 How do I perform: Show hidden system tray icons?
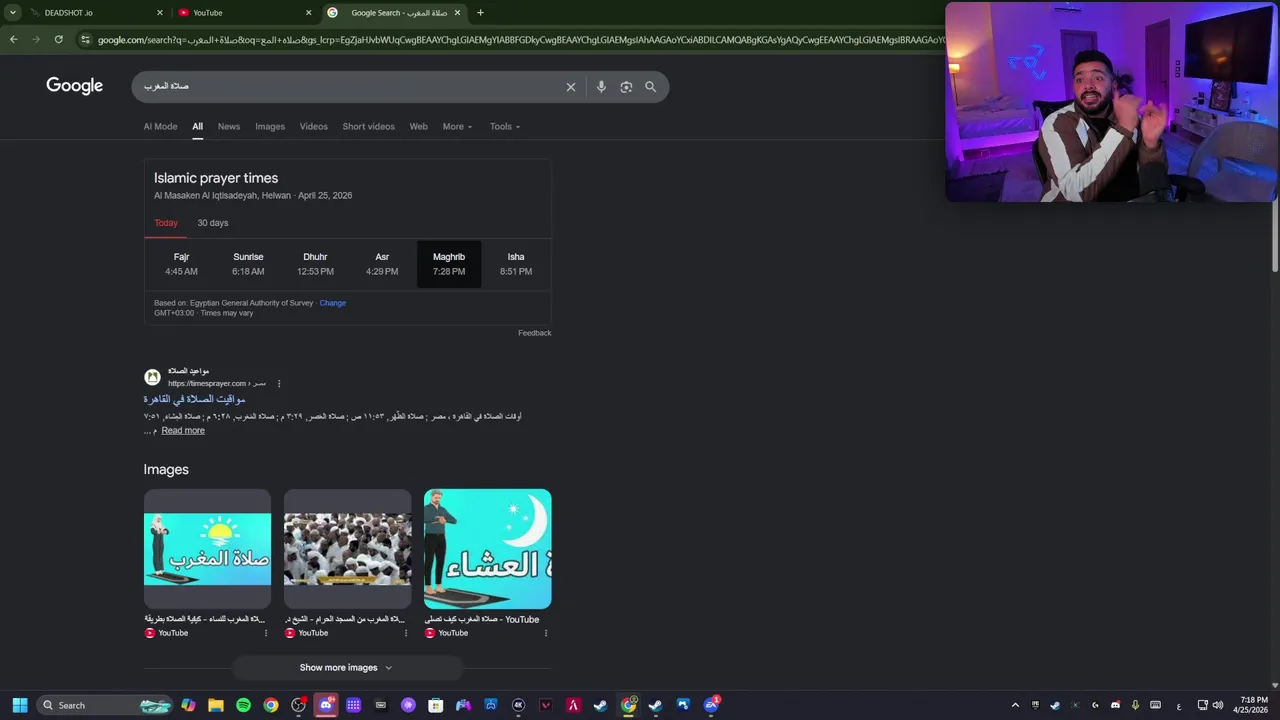[x=1015, y=705]
